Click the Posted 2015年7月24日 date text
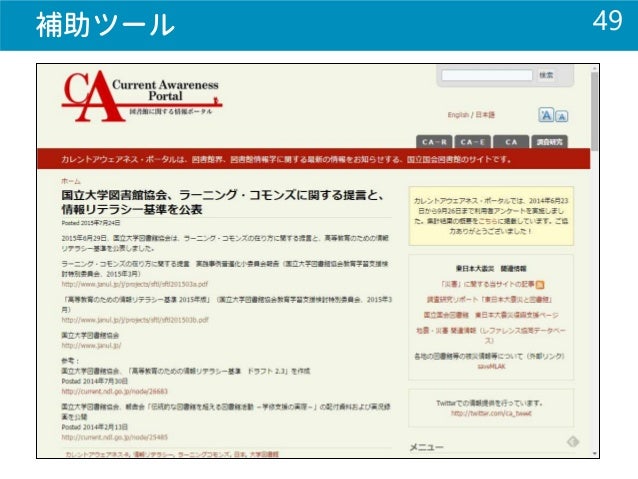Viewport: 638px width, 479px height. tap(91, 223)
